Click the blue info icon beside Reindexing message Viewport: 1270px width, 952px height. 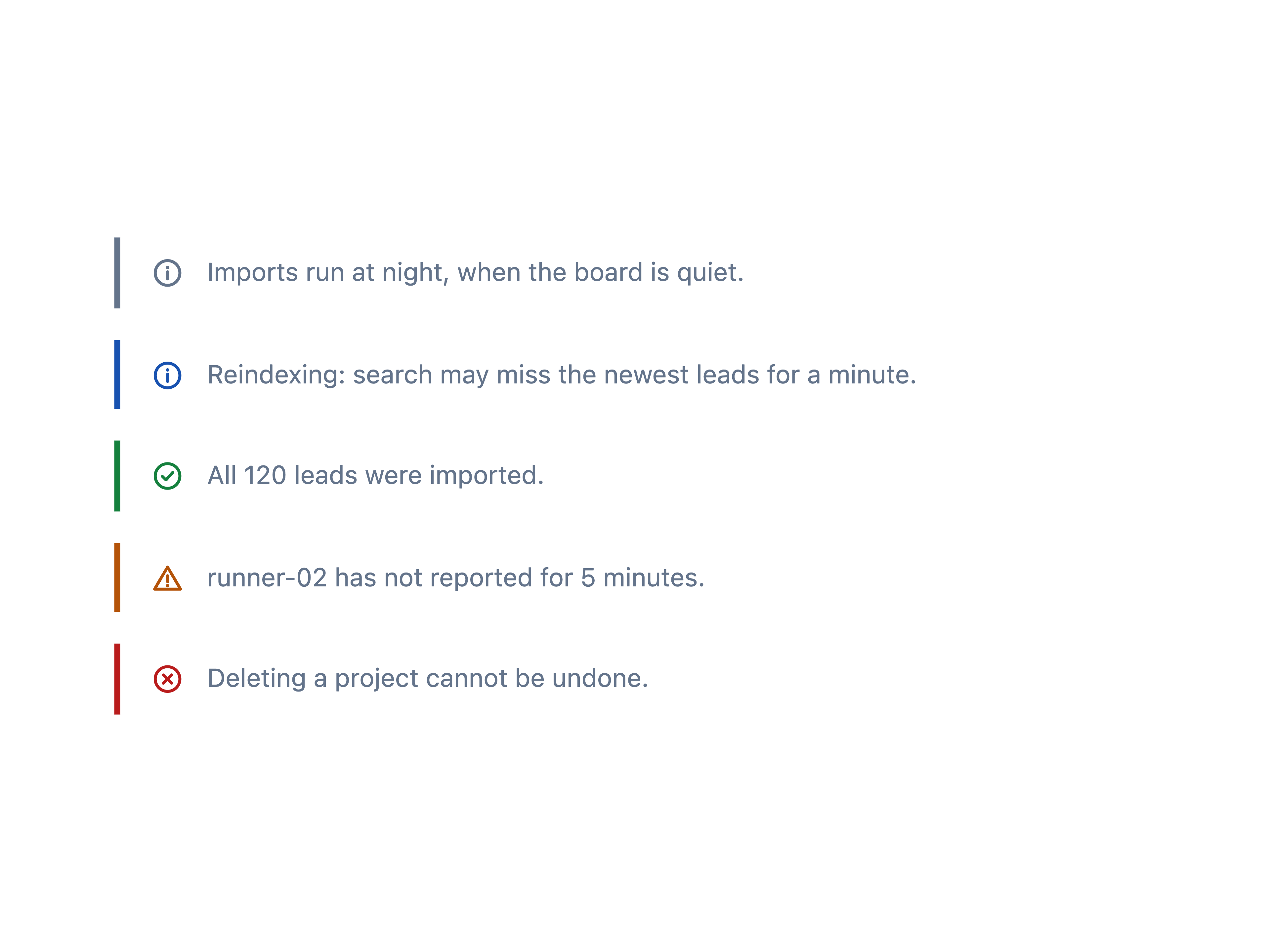167,376
